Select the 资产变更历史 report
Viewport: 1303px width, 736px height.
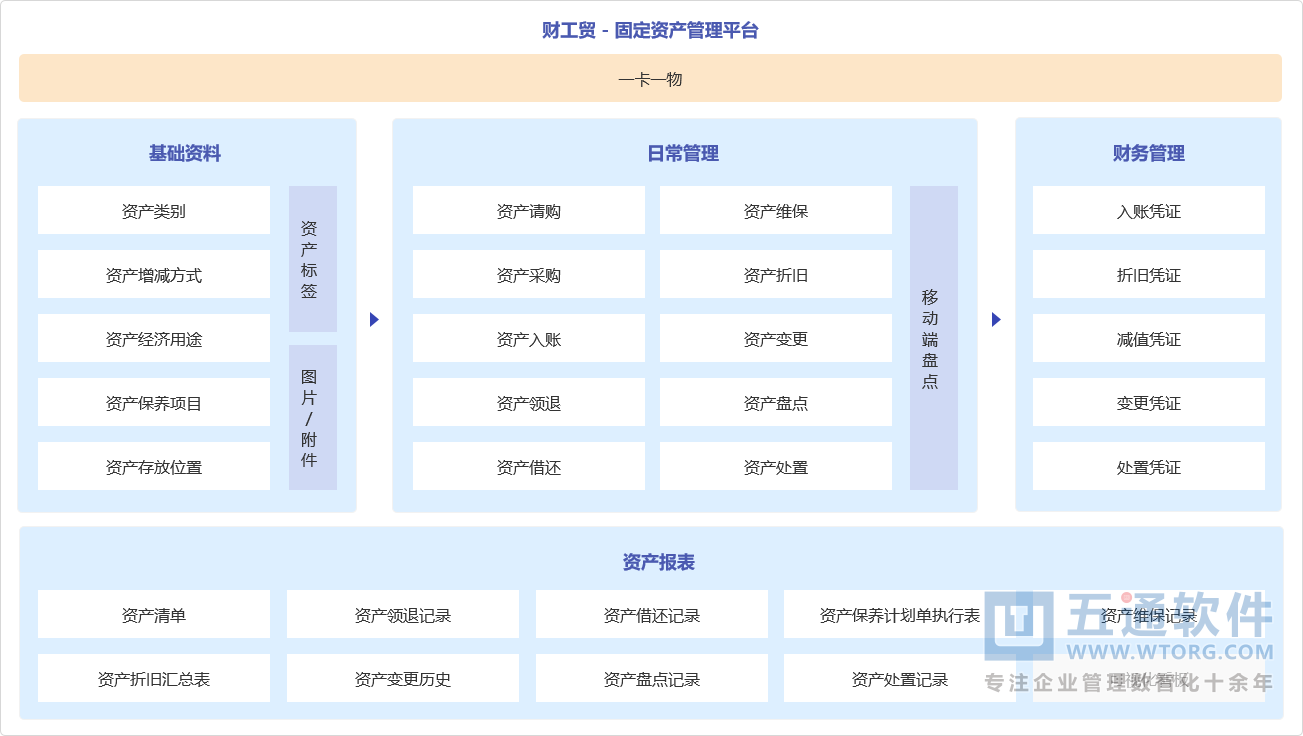(403, 679)
